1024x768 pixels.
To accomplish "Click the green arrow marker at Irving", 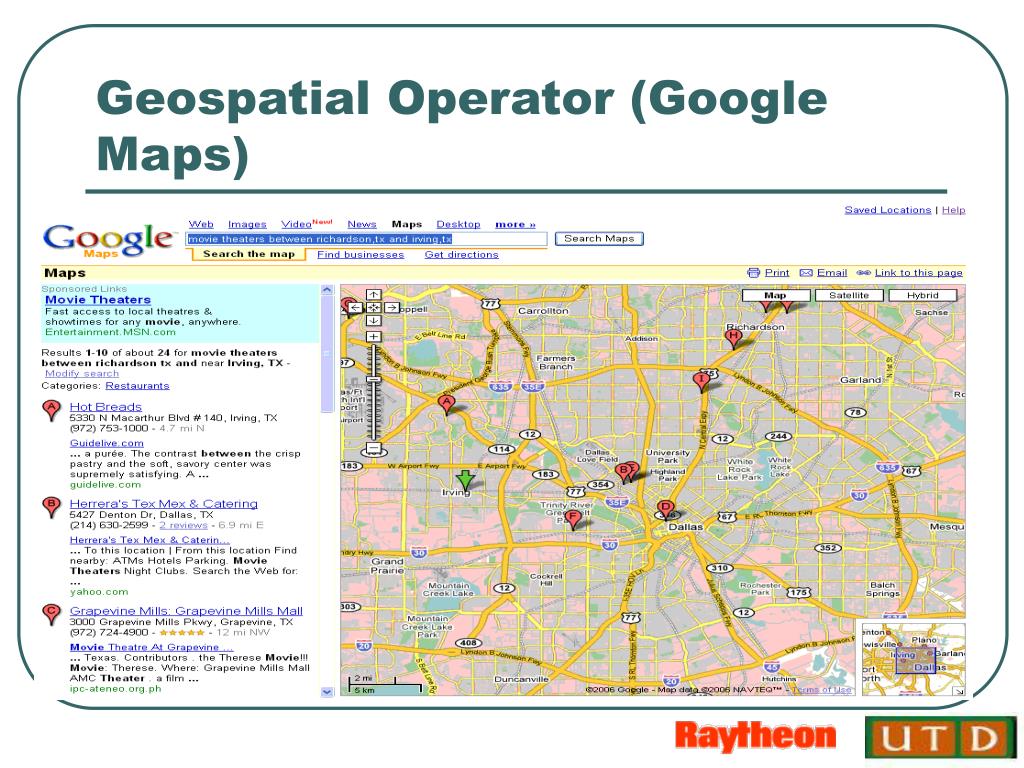I will coord(465,480).
